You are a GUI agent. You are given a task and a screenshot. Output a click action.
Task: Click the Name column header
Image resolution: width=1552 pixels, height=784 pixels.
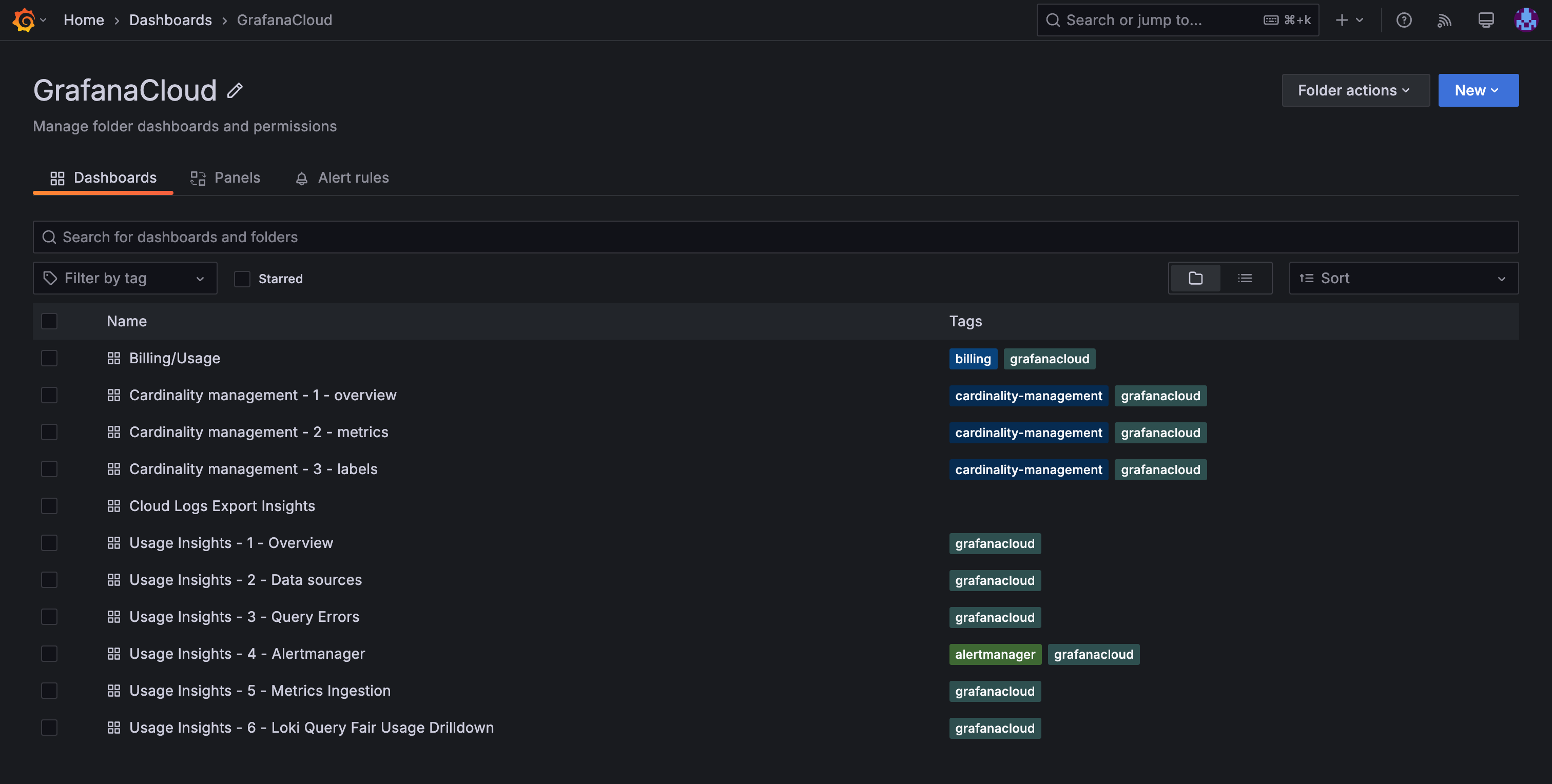click(127, 321)
